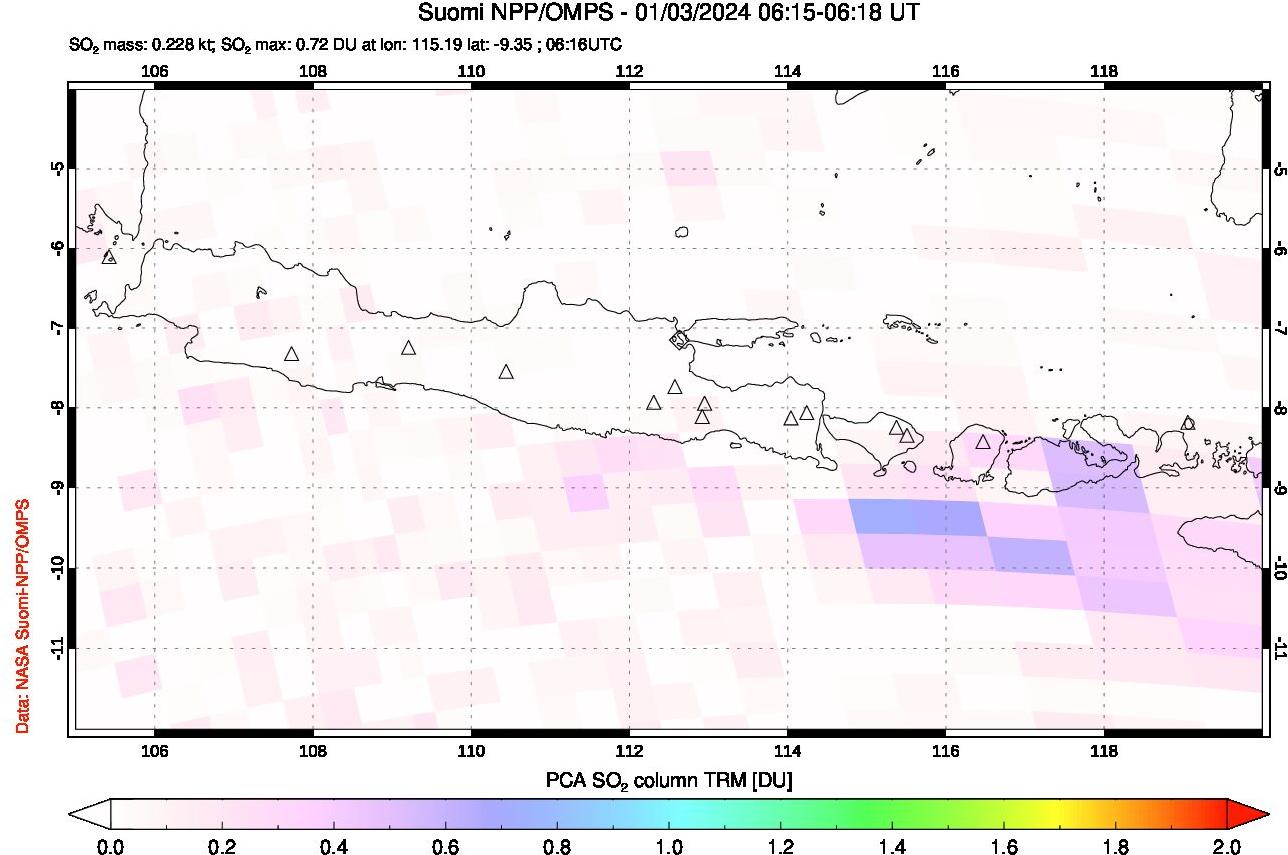The height and width of the screenshot is (855, 1288).
Task: Click the left axis latitude label -8
Action: tap(58, 407)
